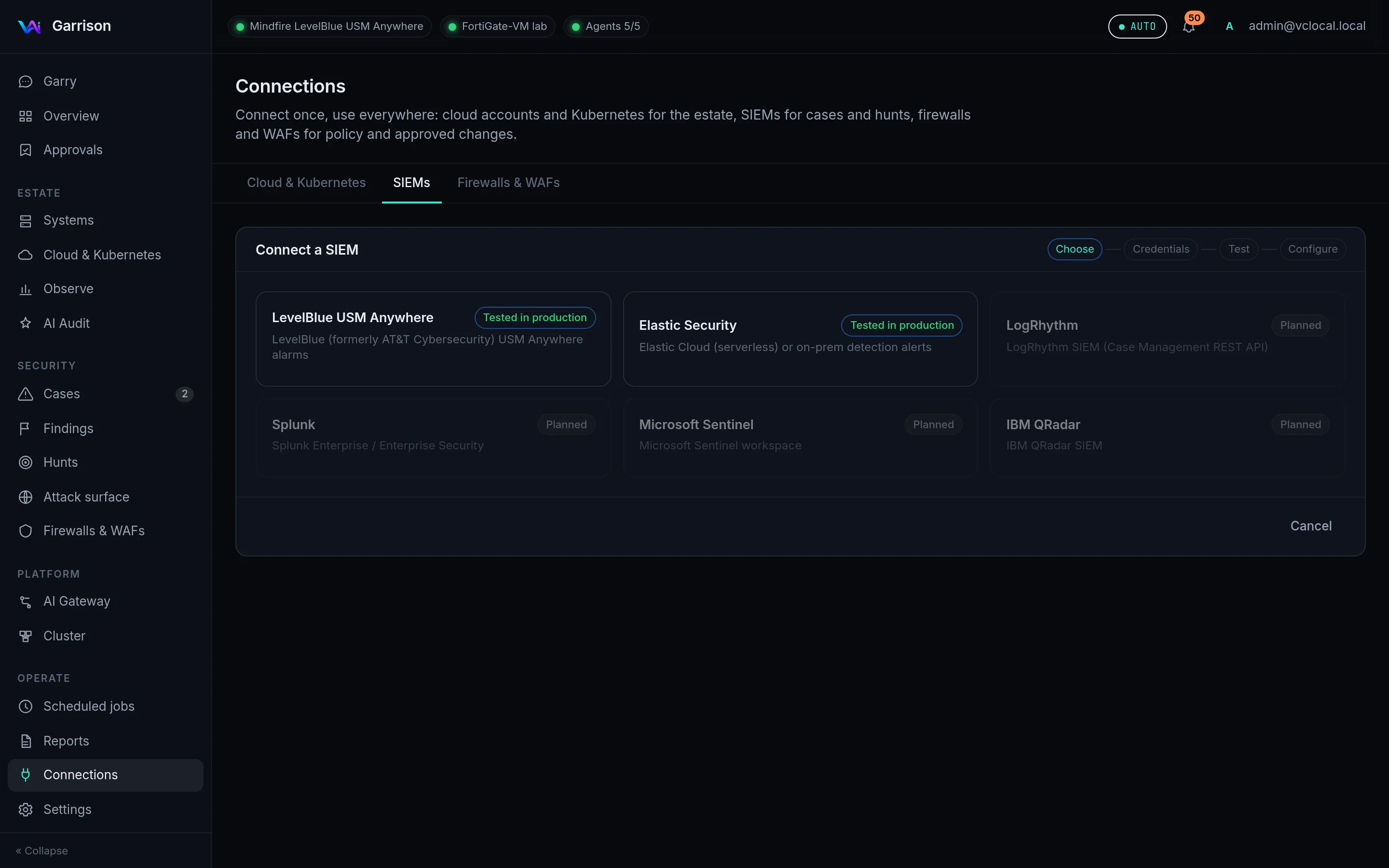Click the Approvals checkmark icon
The width and height of the screenshot is (1389, 868).
tap(25, 150)
